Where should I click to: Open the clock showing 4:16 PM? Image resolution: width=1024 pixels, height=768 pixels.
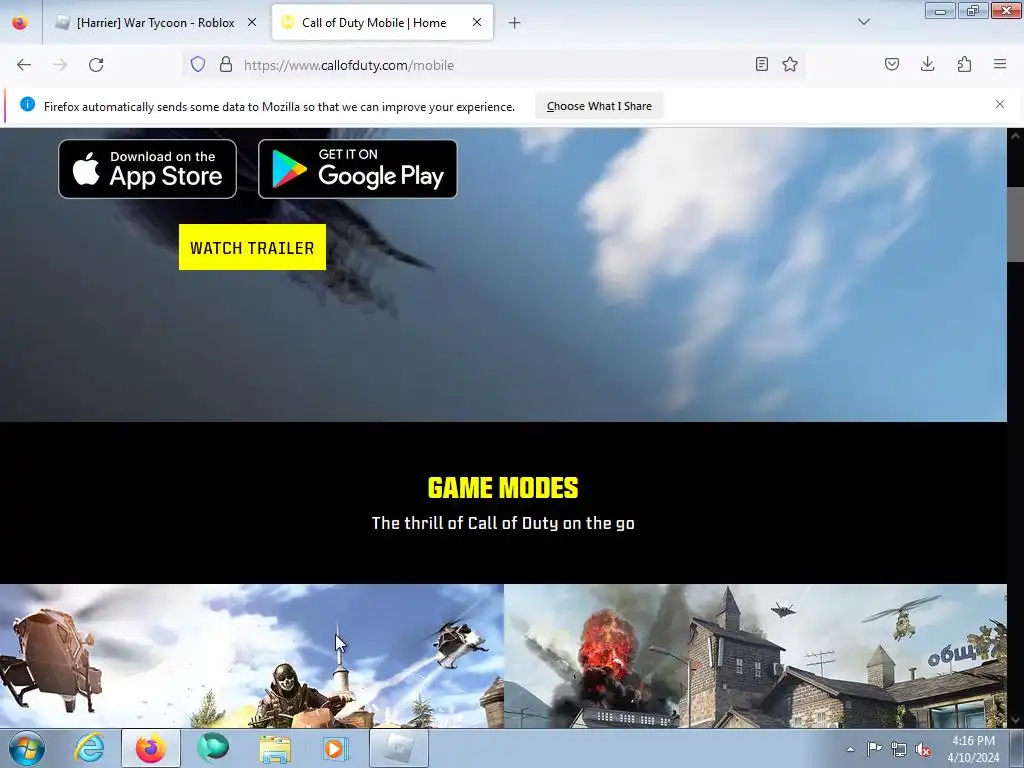(x=973, y=749)
